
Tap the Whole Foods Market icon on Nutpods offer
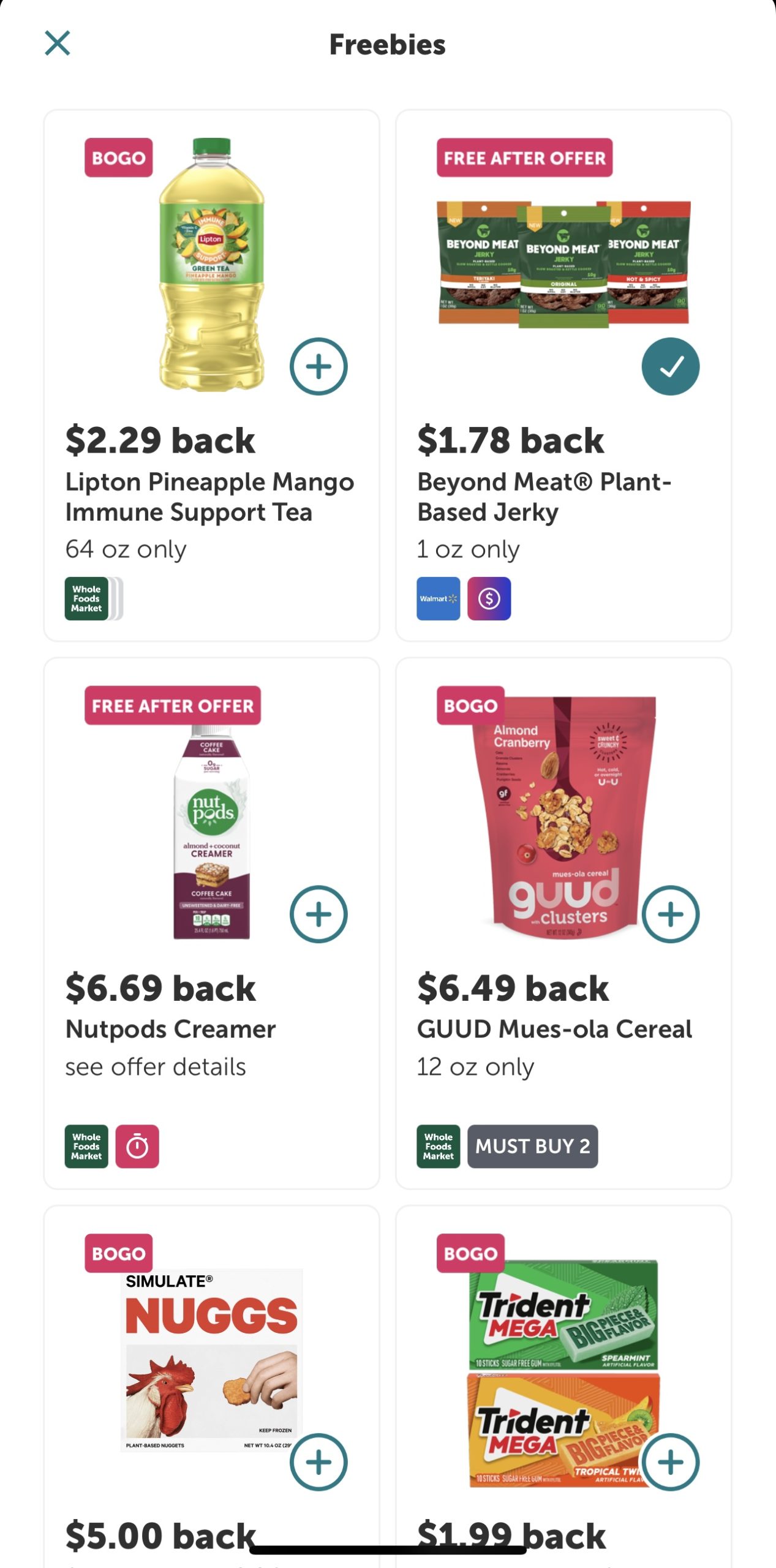pos(86,1147)
